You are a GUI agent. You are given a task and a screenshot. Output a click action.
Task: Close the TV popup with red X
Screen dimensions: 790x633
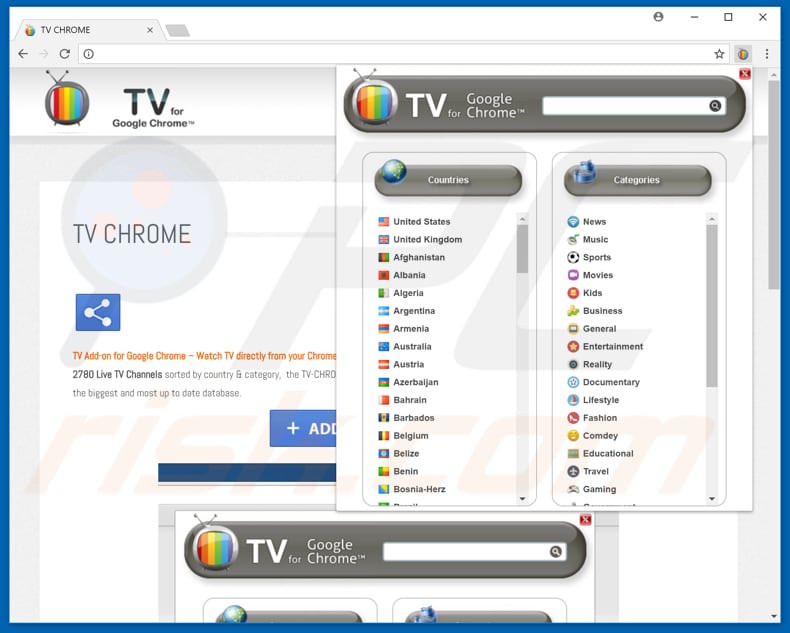pyautogui.click(x=745, y=74)
